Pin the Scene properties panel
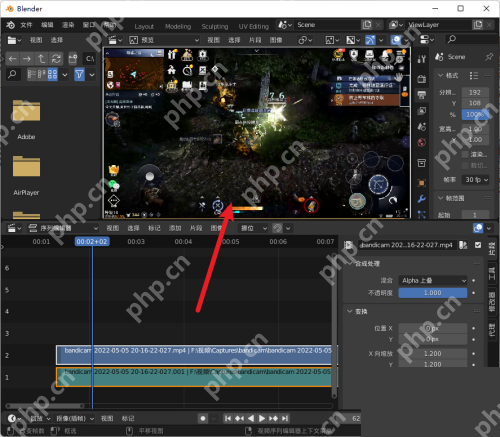This screenshot has width=500, height=437. [x=489, y=57]
